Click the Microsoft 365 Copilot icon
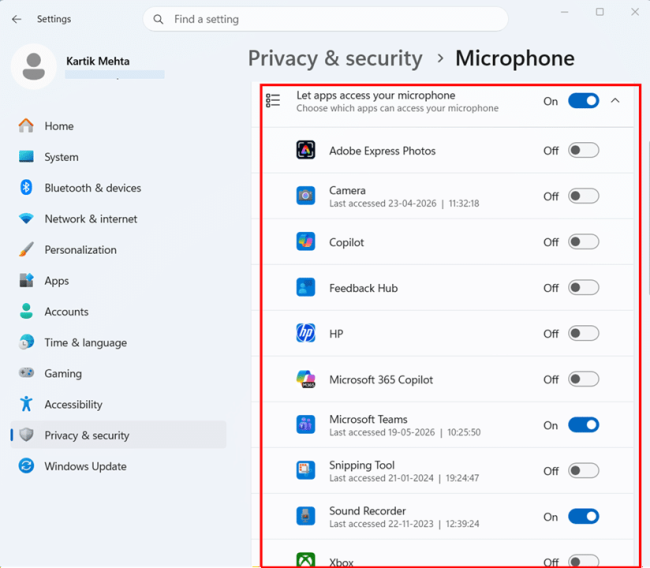Viewport: 650px width, 568px height. (306, 379)
